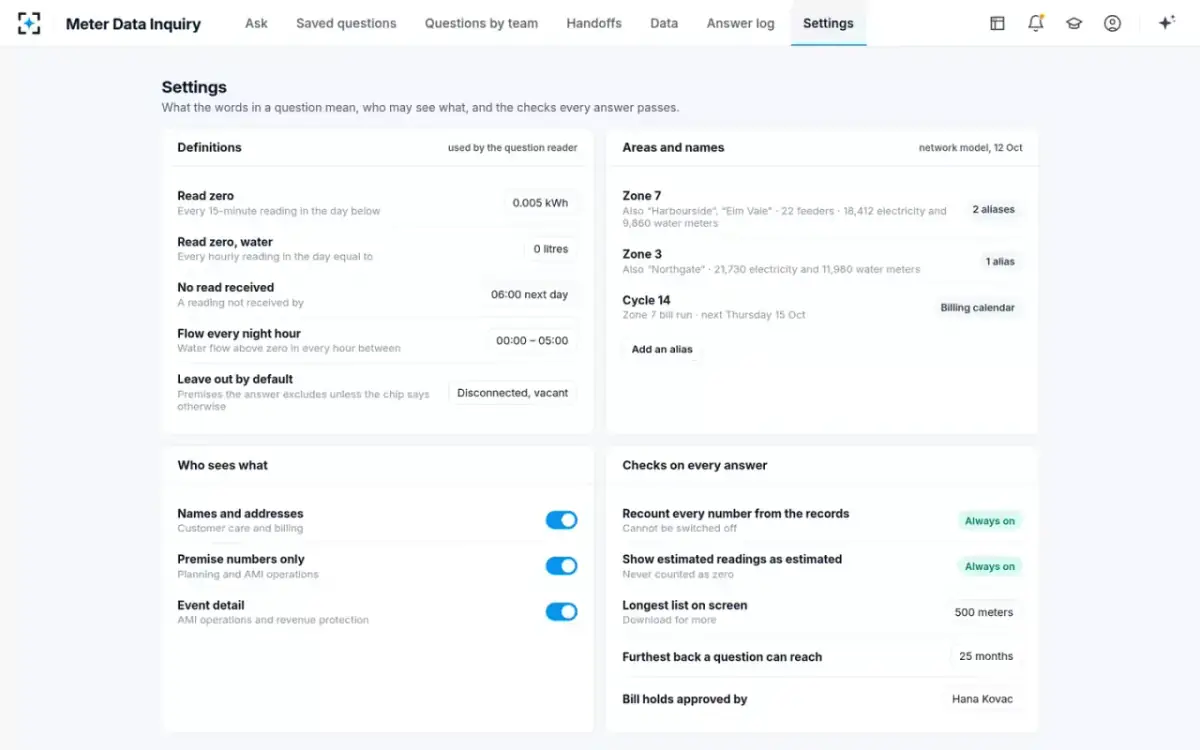Click Leave out by default label

click(235, 380)
